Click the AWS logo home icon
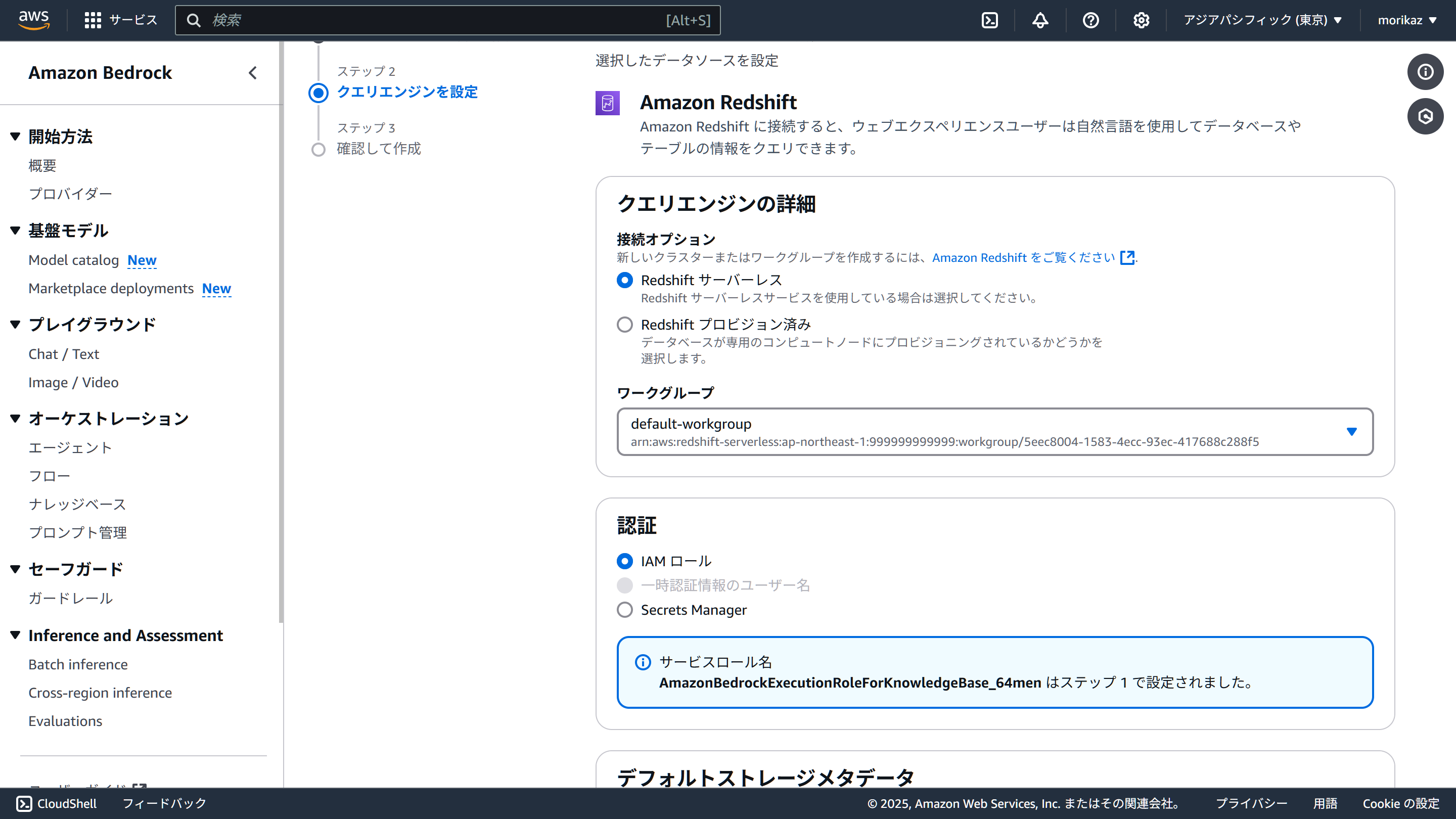 [x=34, y=19]
